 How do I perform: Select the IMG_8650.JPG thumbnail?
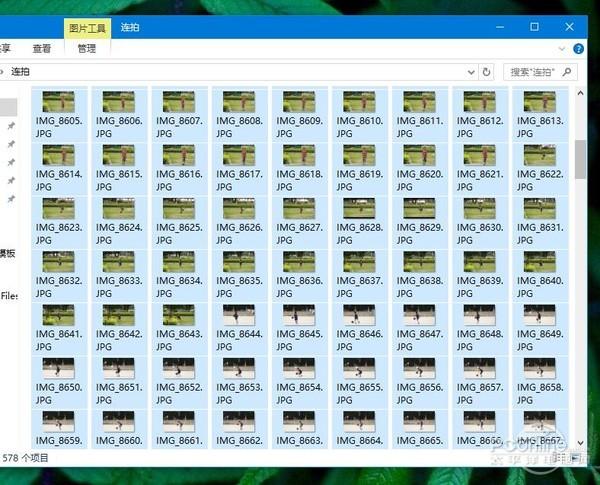point(59,368)
